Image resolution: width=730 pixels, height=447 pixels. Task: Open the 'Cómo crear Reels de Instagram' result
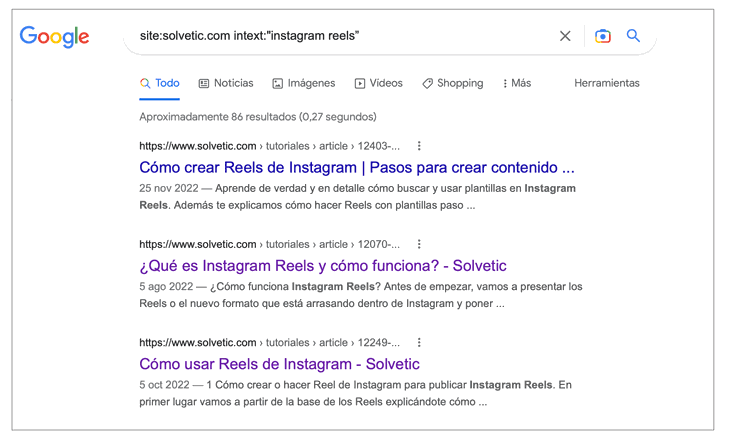click(x=357, y=167)
